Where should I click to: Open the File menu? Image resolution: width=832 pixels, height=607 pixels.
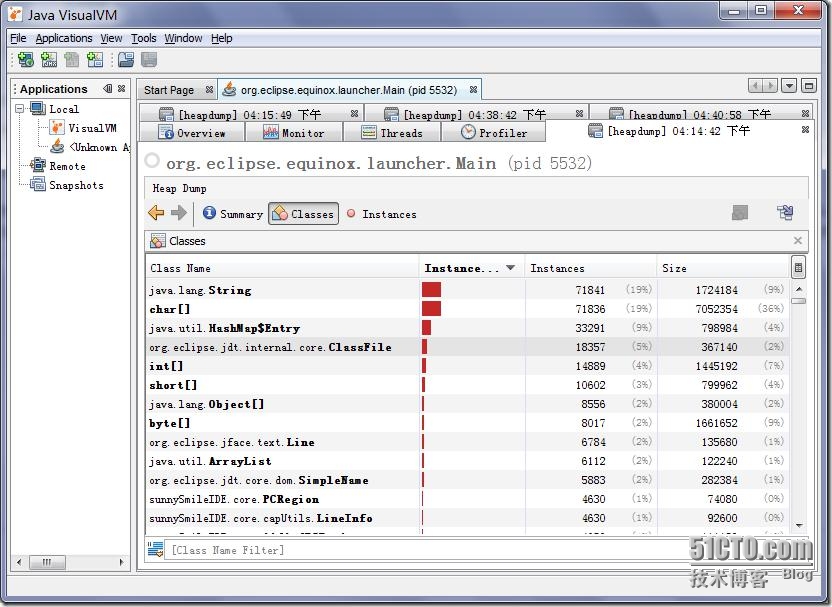point(18,38)
